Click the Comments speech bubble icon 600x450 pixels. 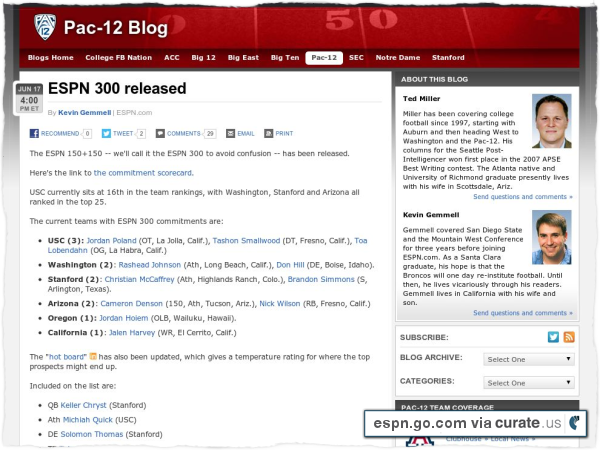tap(160, 133)
